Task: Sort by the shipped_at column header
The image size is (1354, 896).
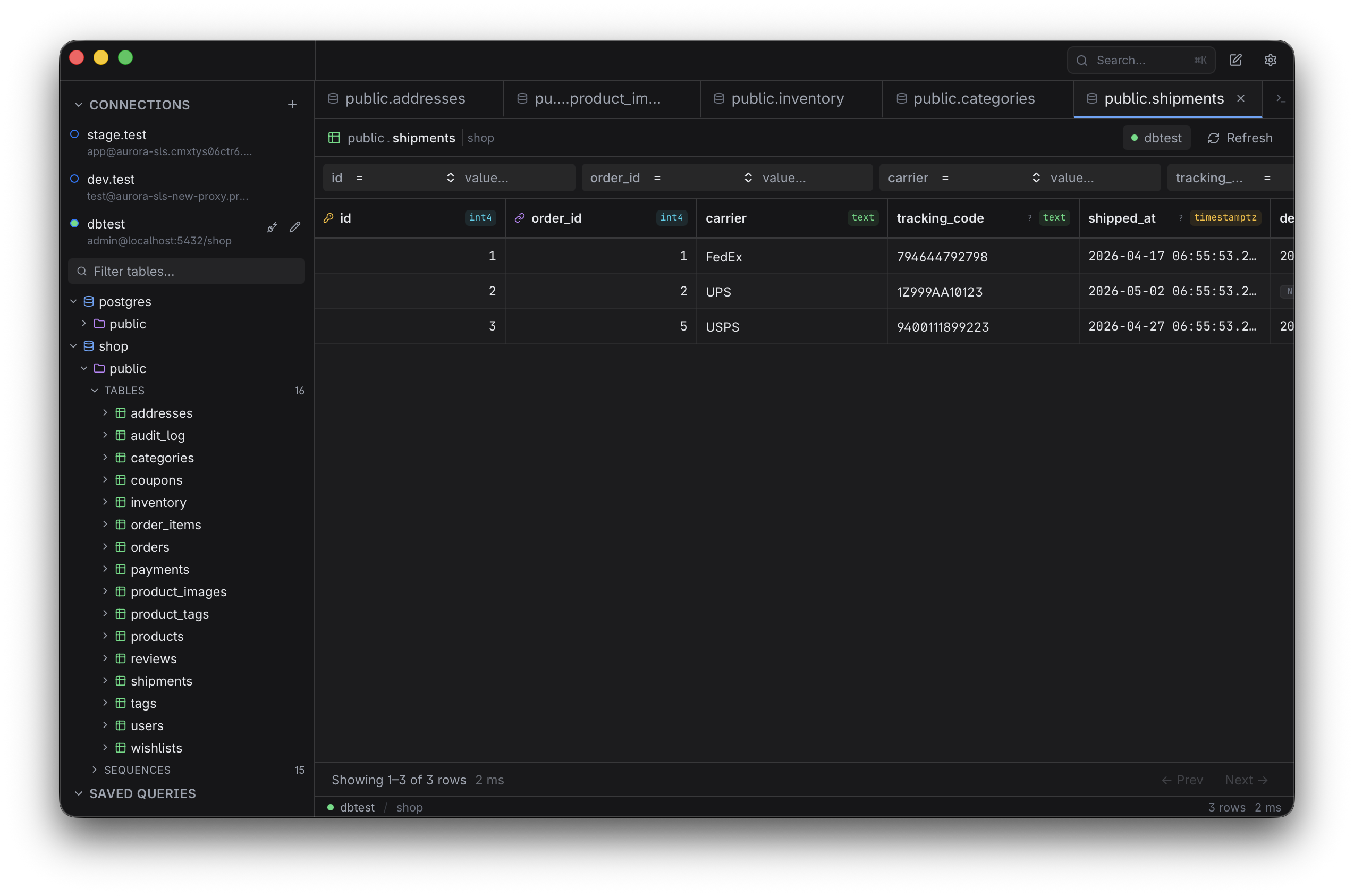Action: coord(1174,218)
